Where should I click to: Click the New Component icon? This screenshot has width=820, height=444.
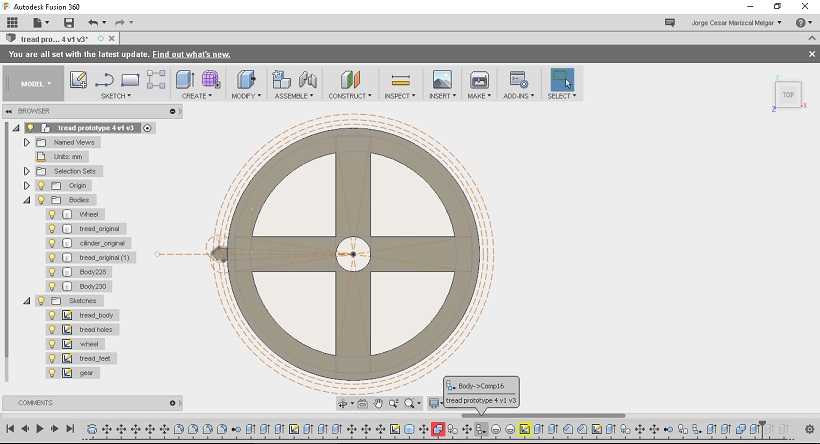click(281, 79)
